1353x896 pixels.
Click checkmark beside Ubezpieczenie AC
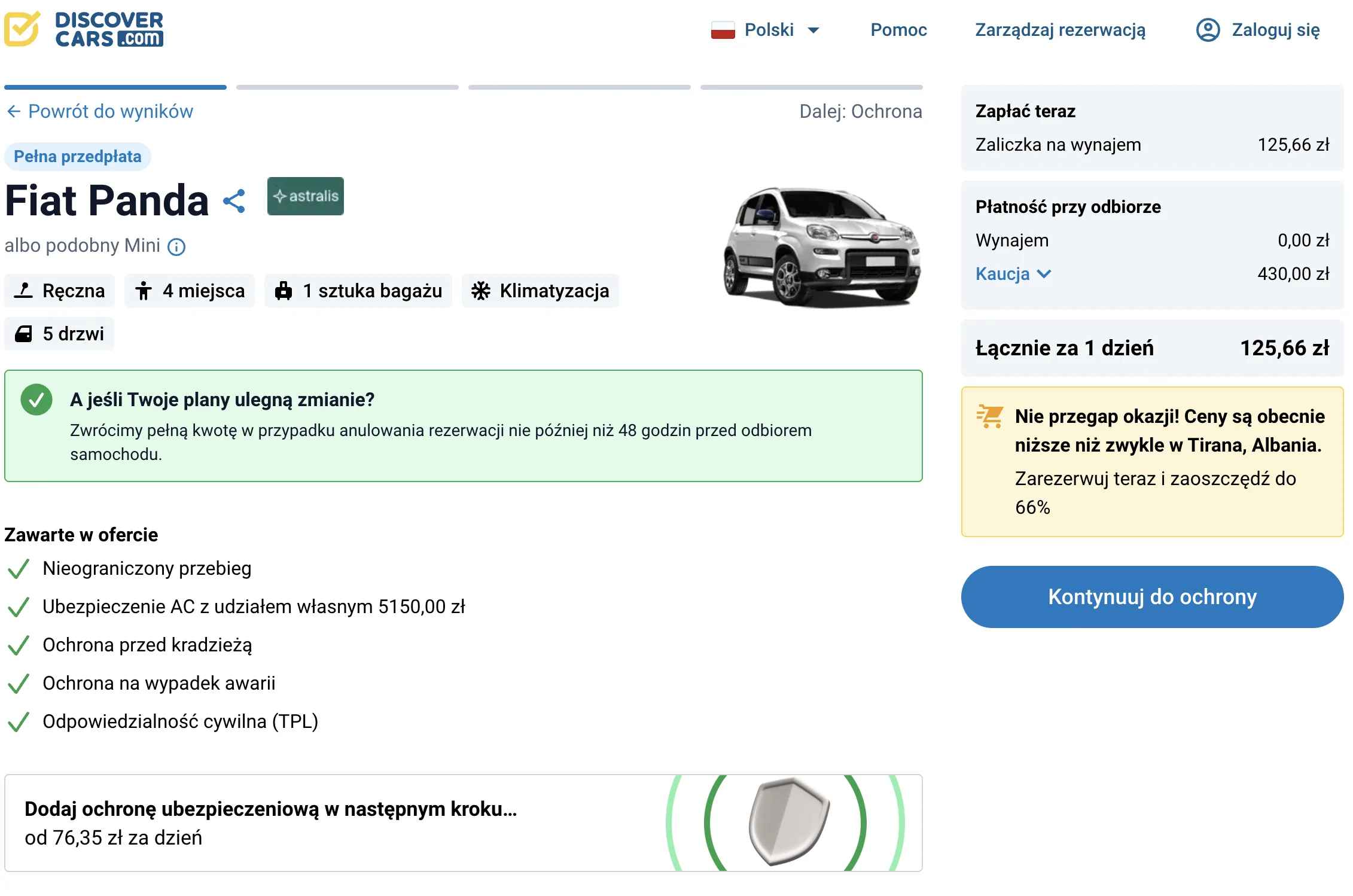pyautogui.click(x=19, y=607)
